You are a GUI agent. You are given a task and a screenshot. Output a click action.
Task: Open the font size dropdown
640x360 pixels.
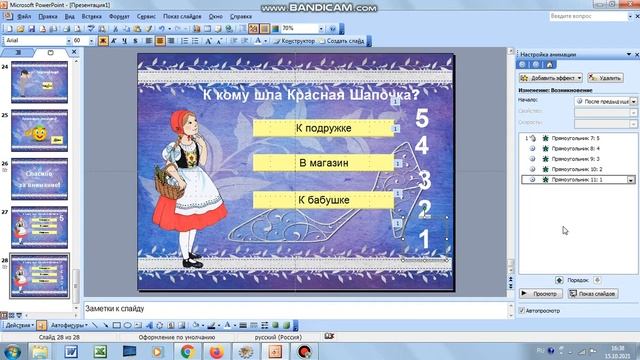coord(91,41)
